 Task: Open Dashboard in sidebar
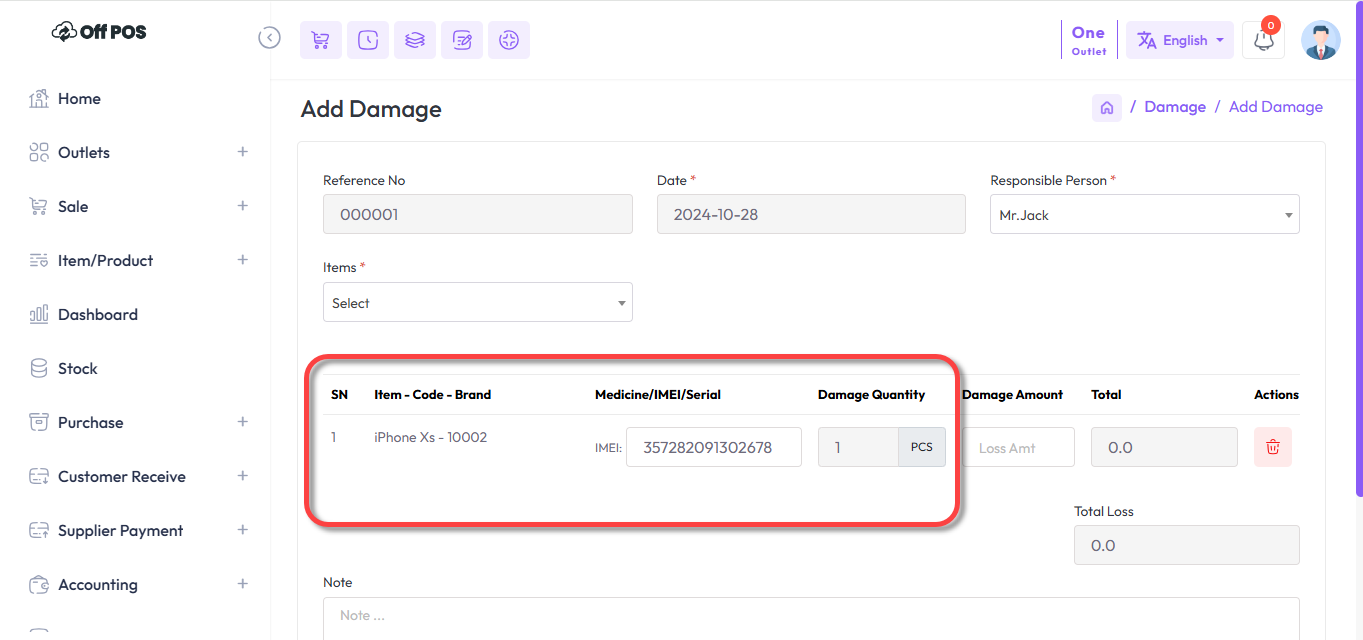click(x=98, y=314)
